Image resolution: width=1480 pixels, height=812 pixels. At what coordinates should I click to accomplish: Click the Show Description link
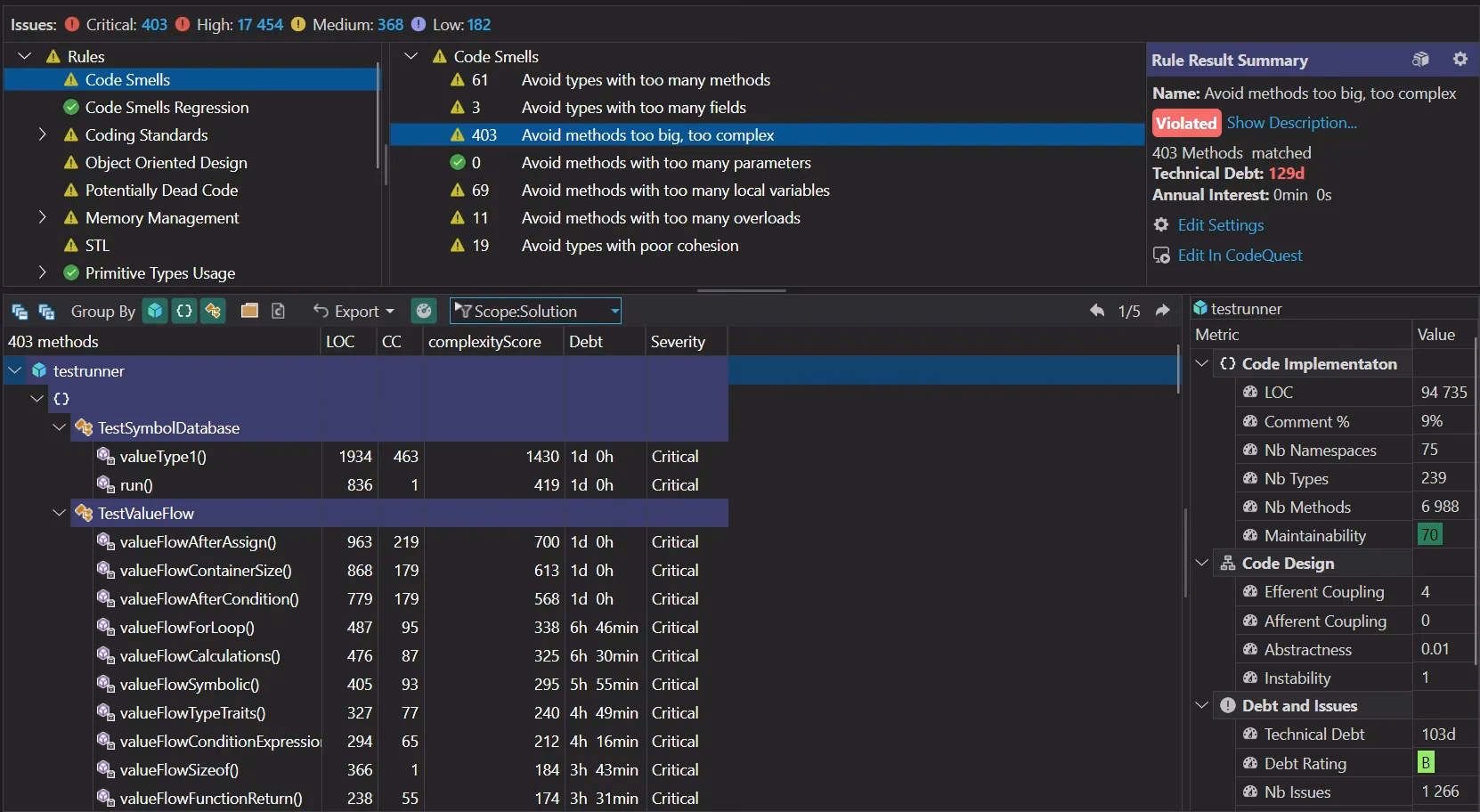(1292, 123)
